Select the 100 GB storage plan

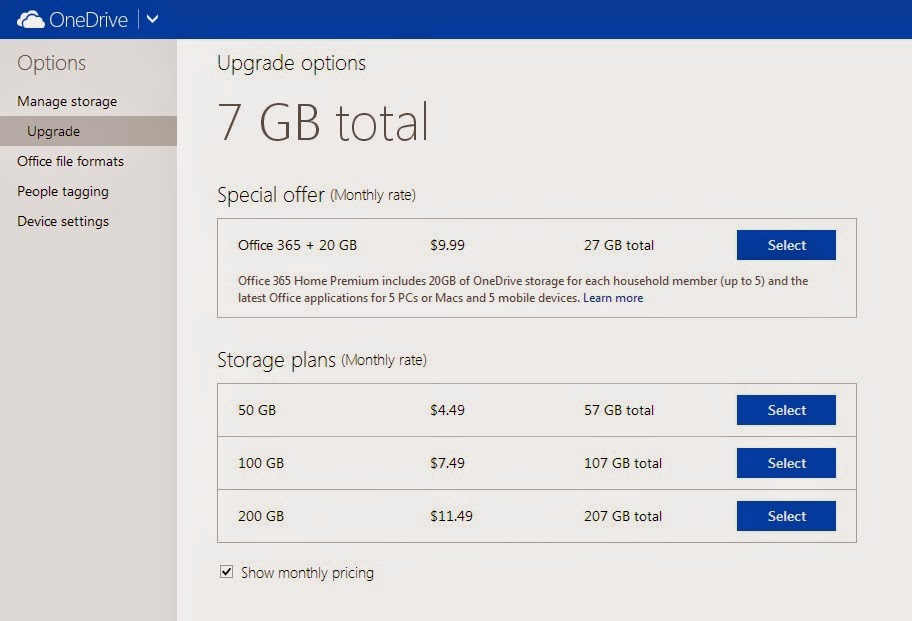coord(786,463)
